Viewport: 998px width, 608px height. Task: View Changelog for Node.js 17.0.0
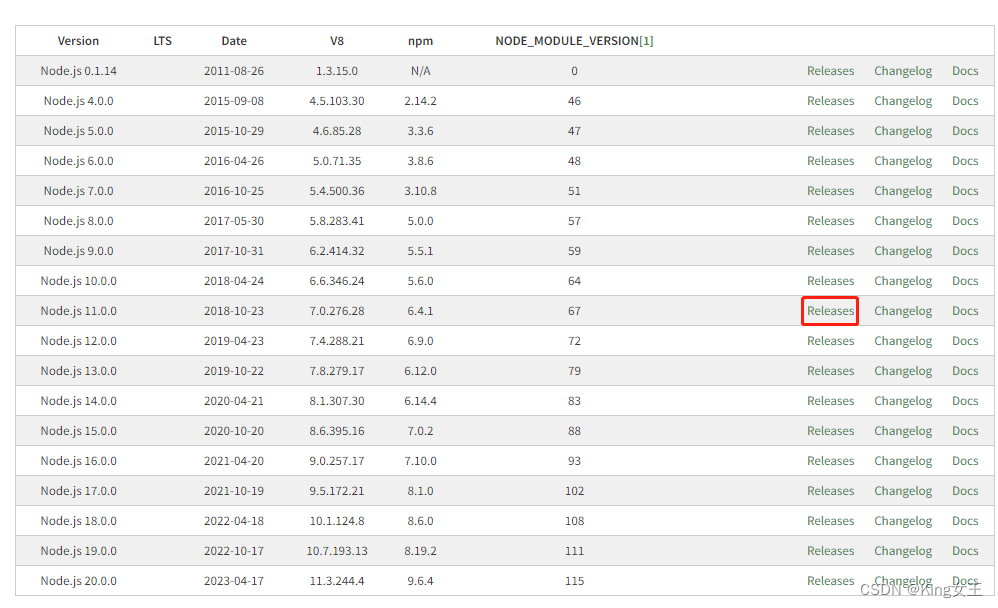pos(903,490)
